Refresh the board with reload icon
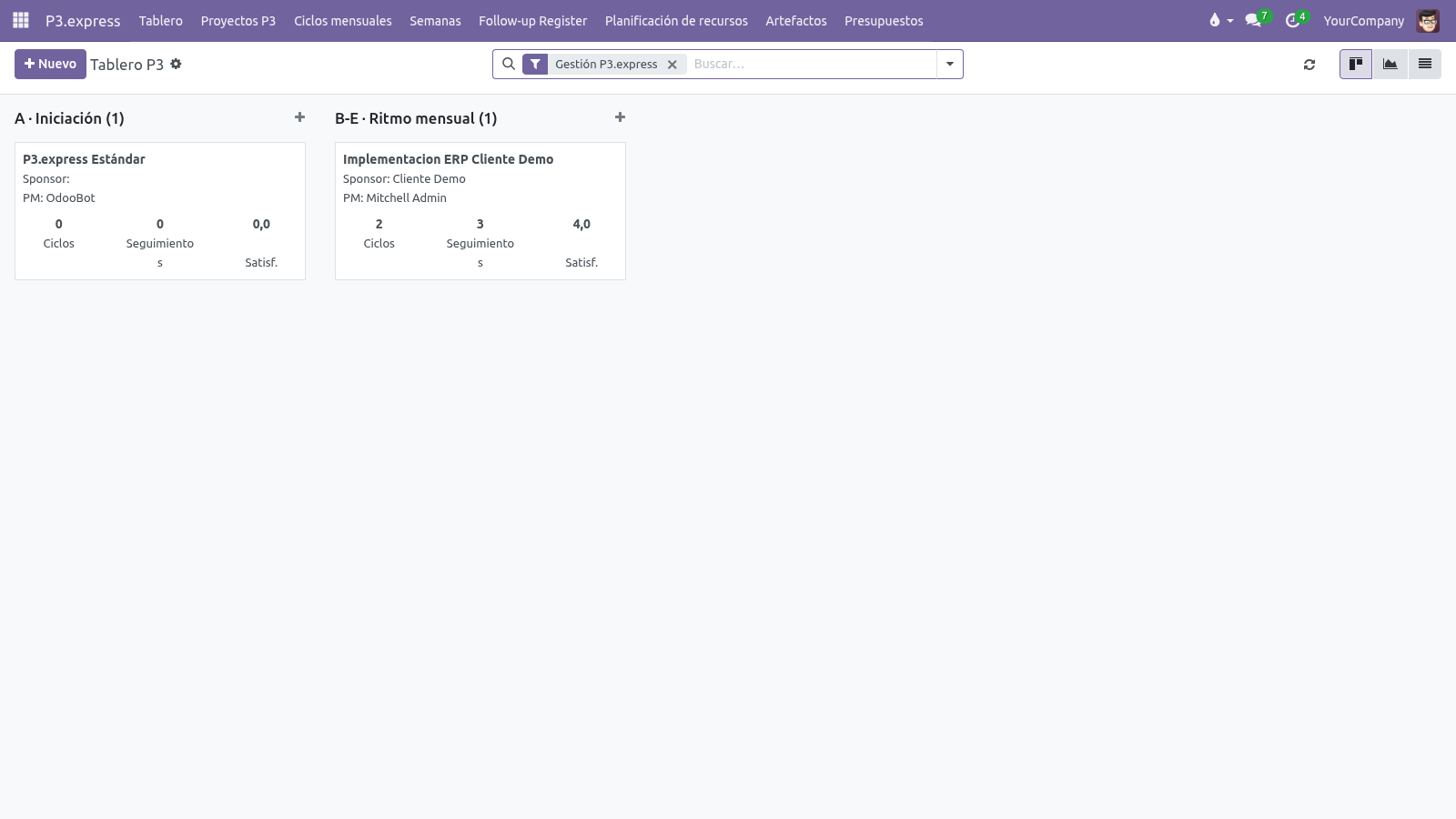Image resolution: width=1456 pixels, height=819 pixels. (1309, 65)
